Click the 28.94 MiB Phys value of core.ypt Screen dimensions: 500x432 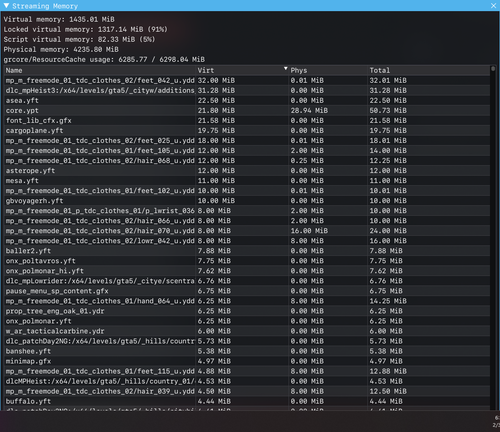(x=309, y=110)
